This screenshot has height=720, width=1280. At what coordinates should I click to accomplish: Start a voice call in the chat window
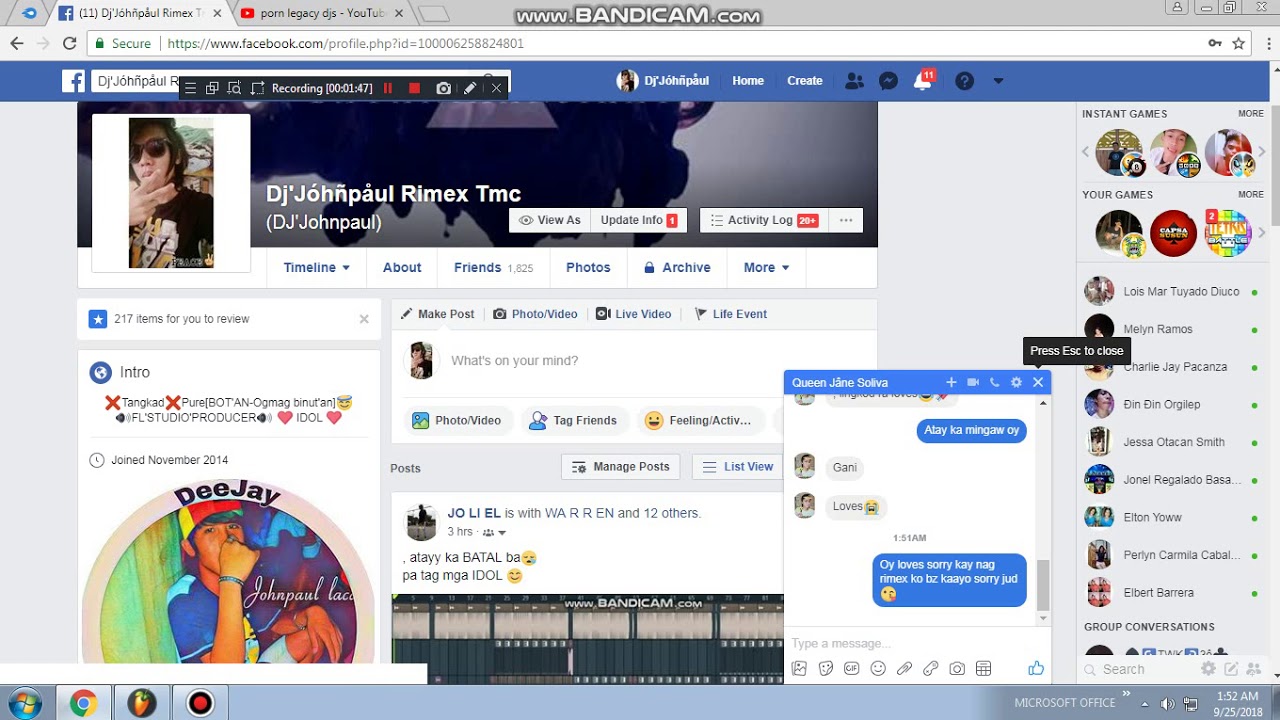pos(994,382)
